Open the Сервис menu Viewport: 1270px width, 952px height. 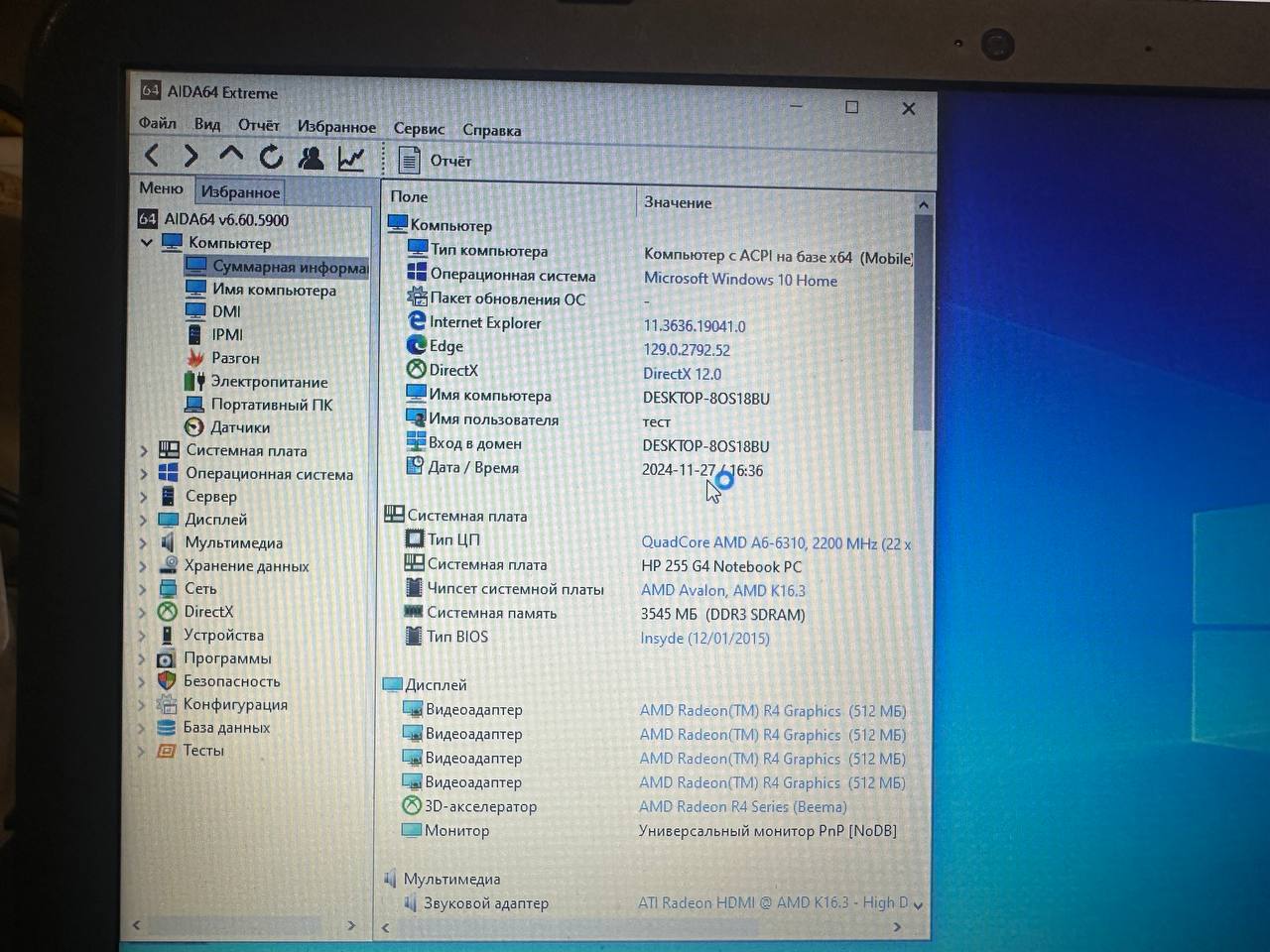click(419, 129)
